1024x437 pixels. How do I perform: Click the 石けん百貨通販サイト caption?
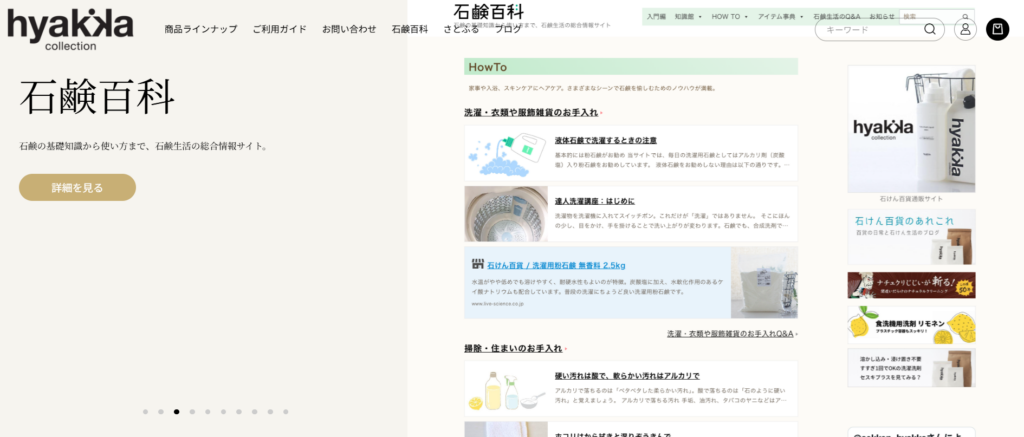(911, 199)
